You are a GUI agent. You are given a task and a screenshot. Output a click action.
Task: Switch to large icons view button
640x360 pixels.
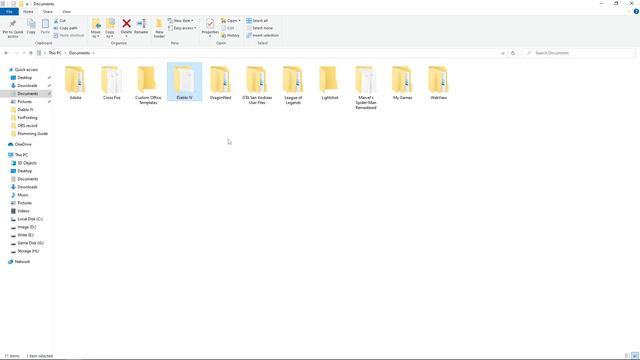(x=635, y=356)
